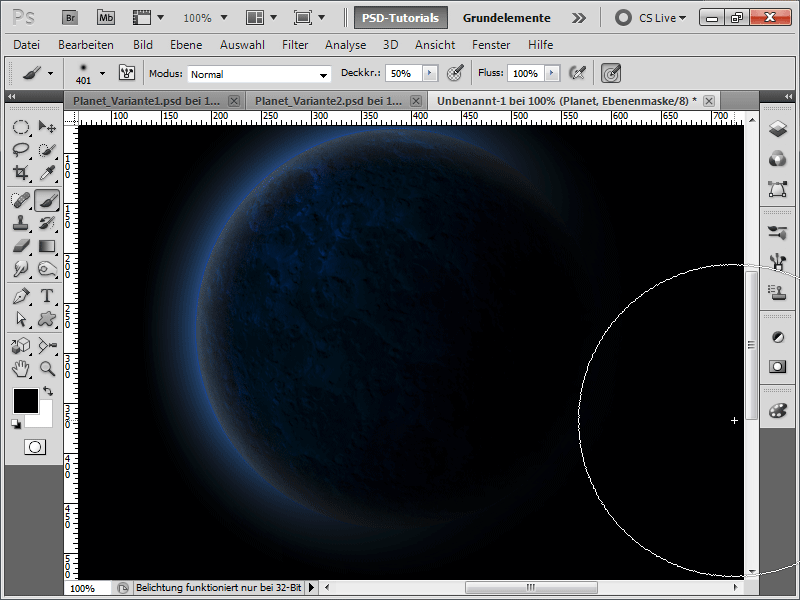Select the 3D Camera tool
800x600 pixels.
(x=47, y=346)
